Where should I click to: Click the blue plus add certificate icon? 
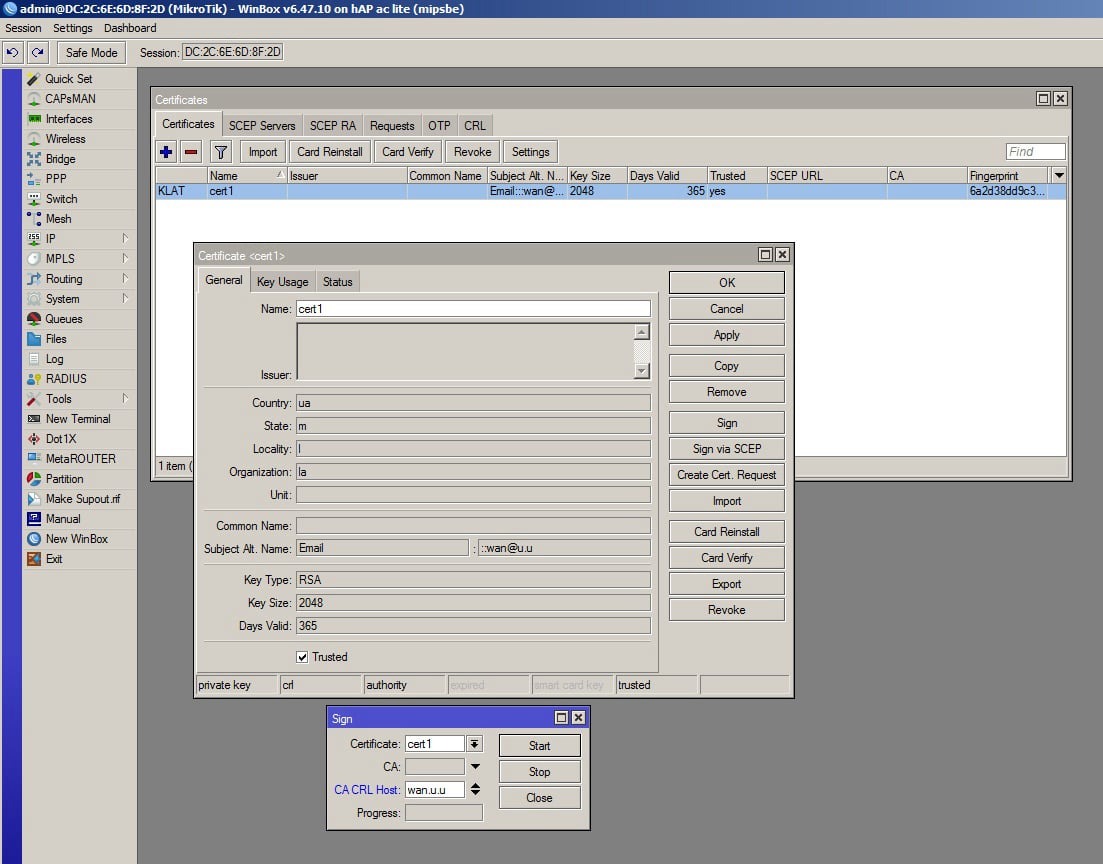tap(166, 152)
